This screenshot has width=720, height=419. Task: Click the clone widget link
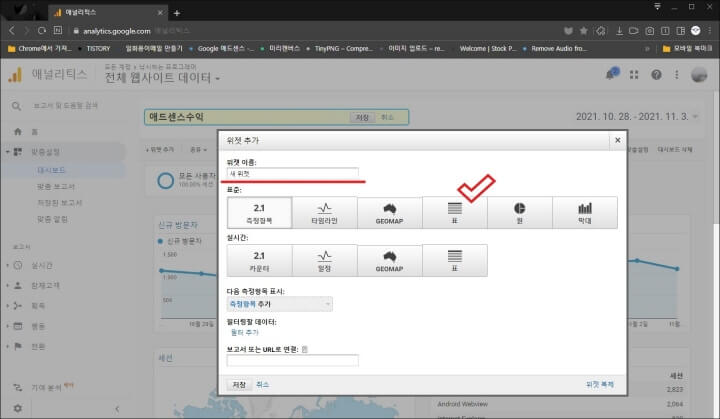click(x=600, y=385)
